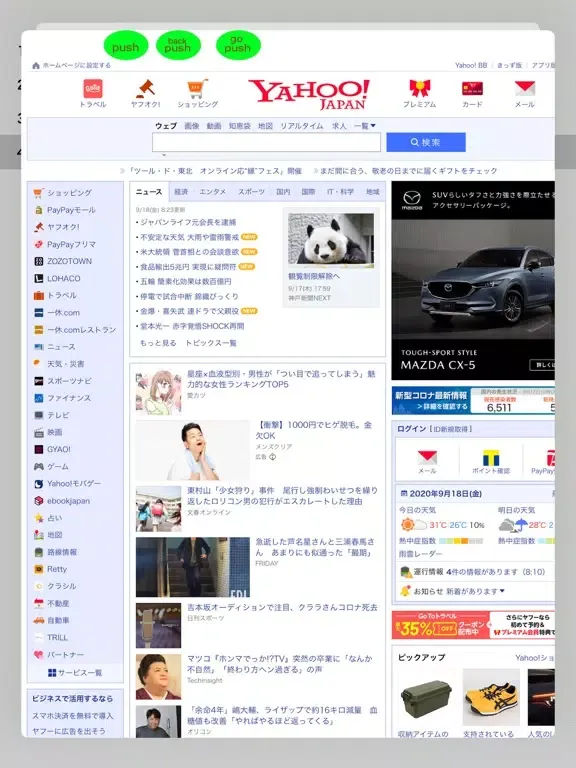
Task: Open 停電で試合中断 錦織びっくり headline
Action: coord(190,296)
